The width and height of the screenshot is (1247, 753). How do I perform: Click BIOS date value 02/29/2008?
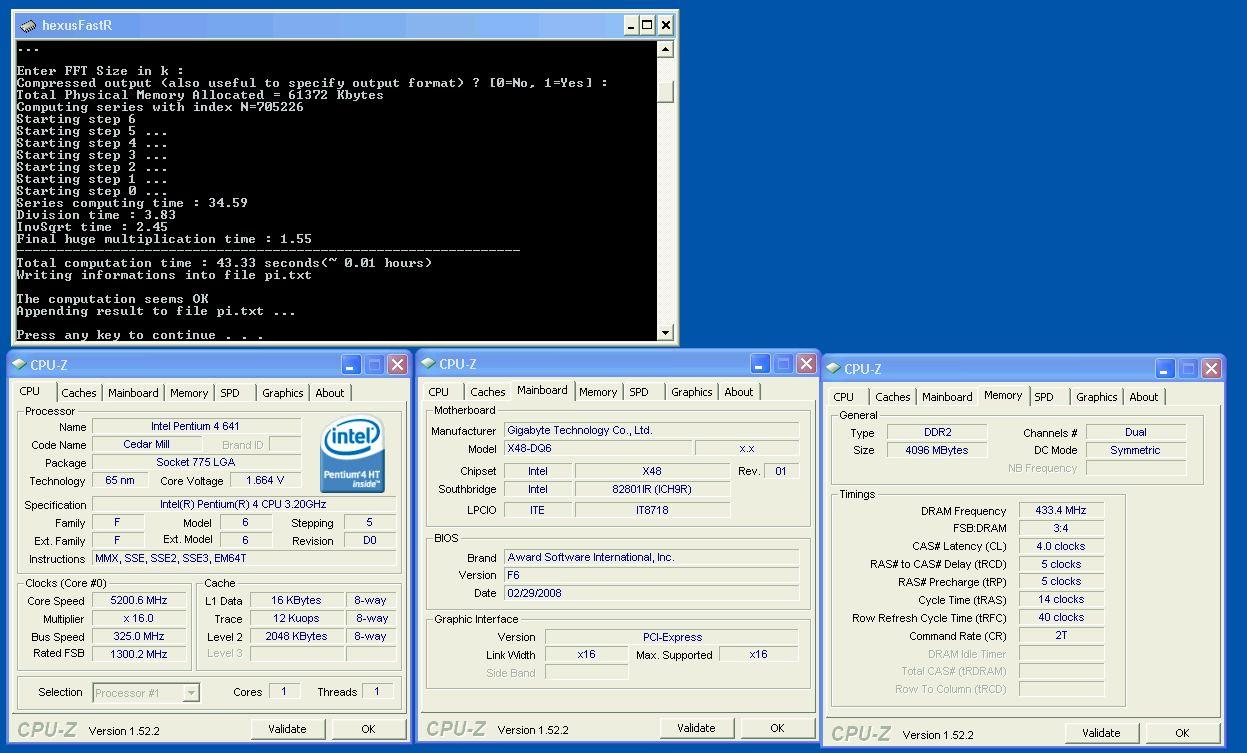[x=651, y=593]
